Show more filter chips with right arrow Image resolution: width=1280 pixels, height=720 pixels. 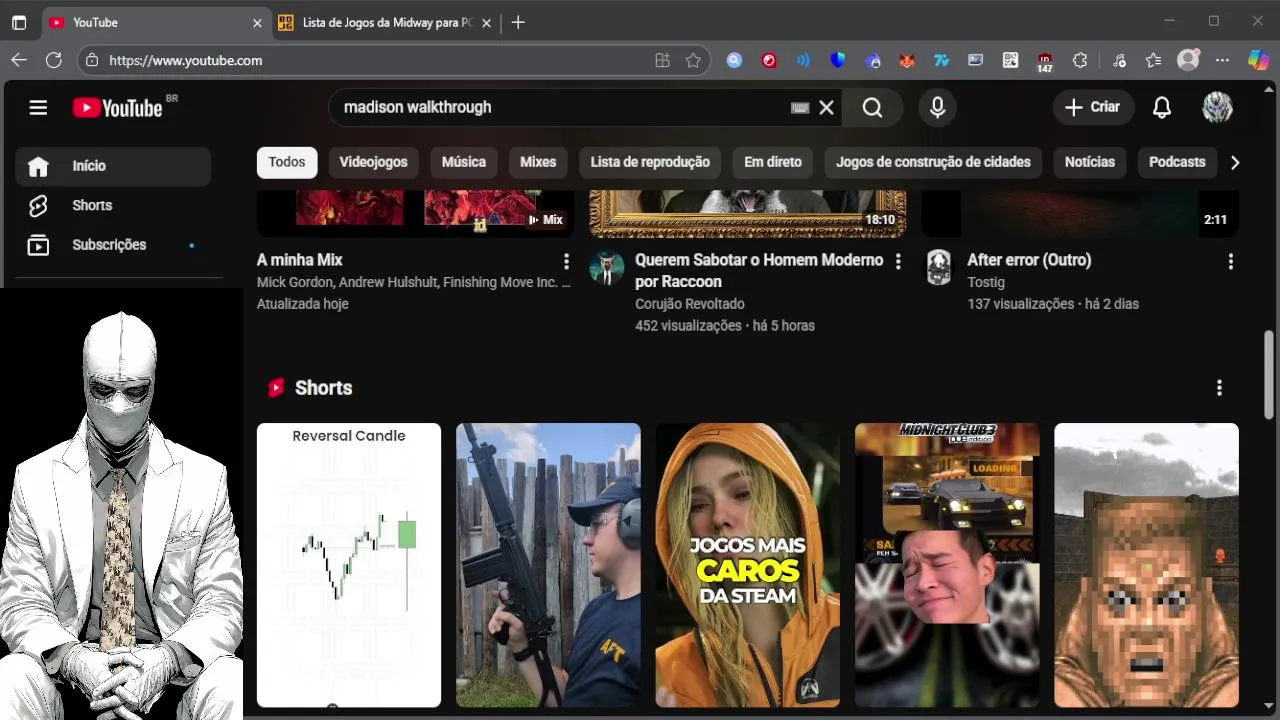(x=1235, y=162)
